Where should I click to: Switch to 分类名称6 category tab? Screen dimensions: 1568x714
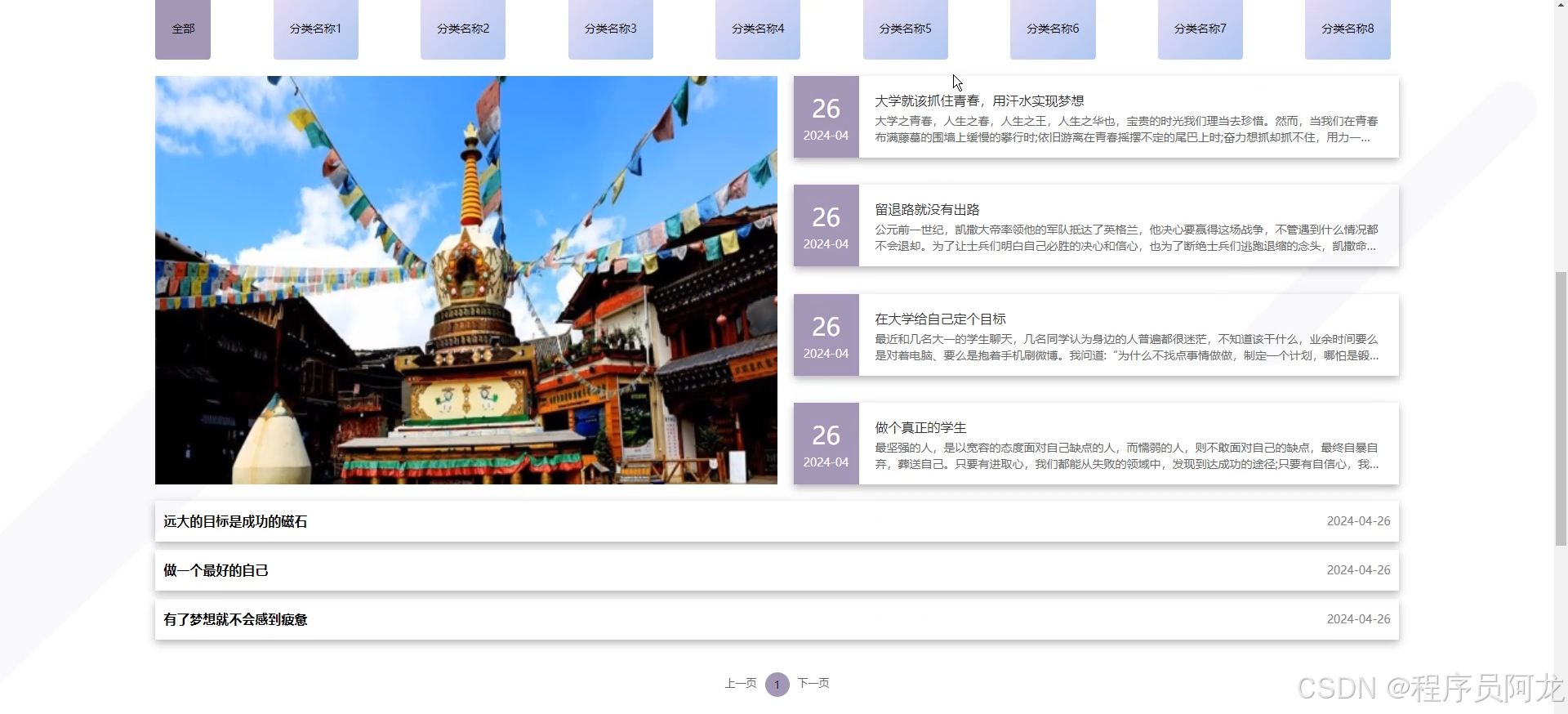pyautogui.click(x=1053, y=29)
